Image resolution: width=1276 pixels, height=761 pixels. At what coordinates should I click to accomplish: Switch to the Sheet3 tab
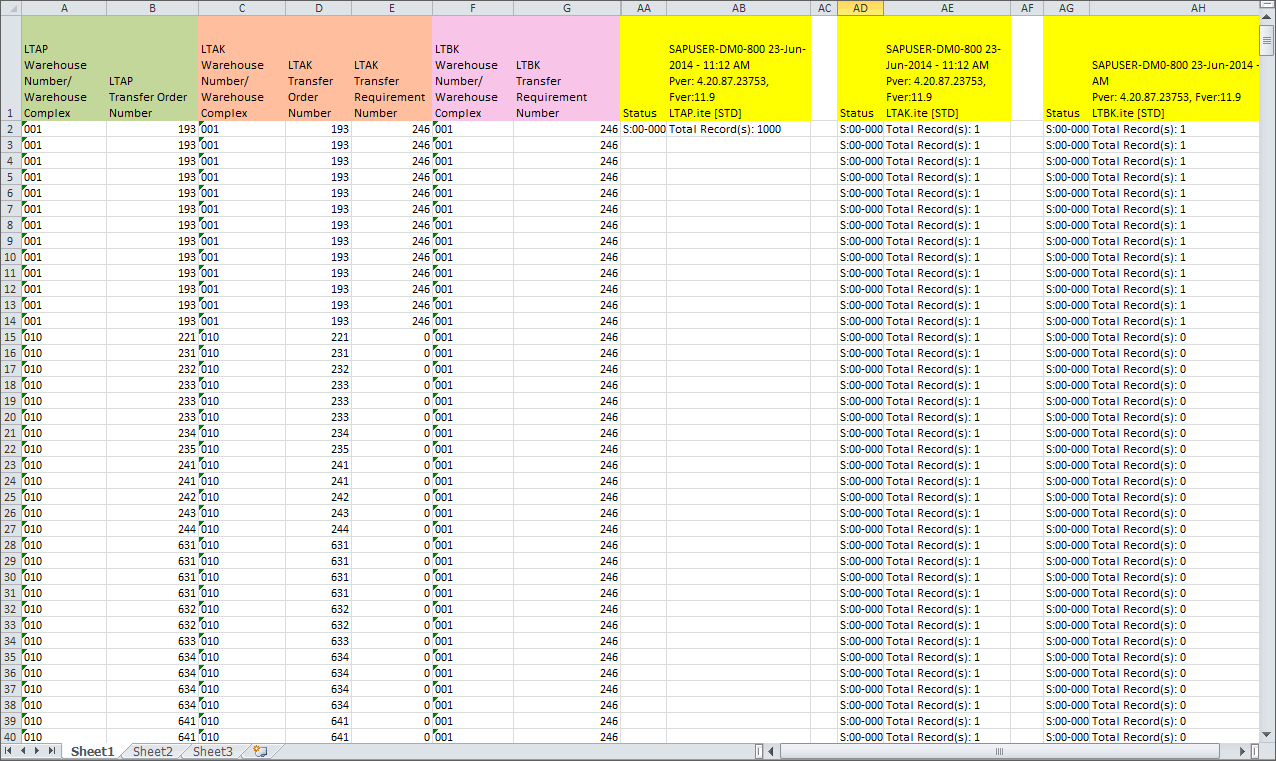(x=212, y=752)
